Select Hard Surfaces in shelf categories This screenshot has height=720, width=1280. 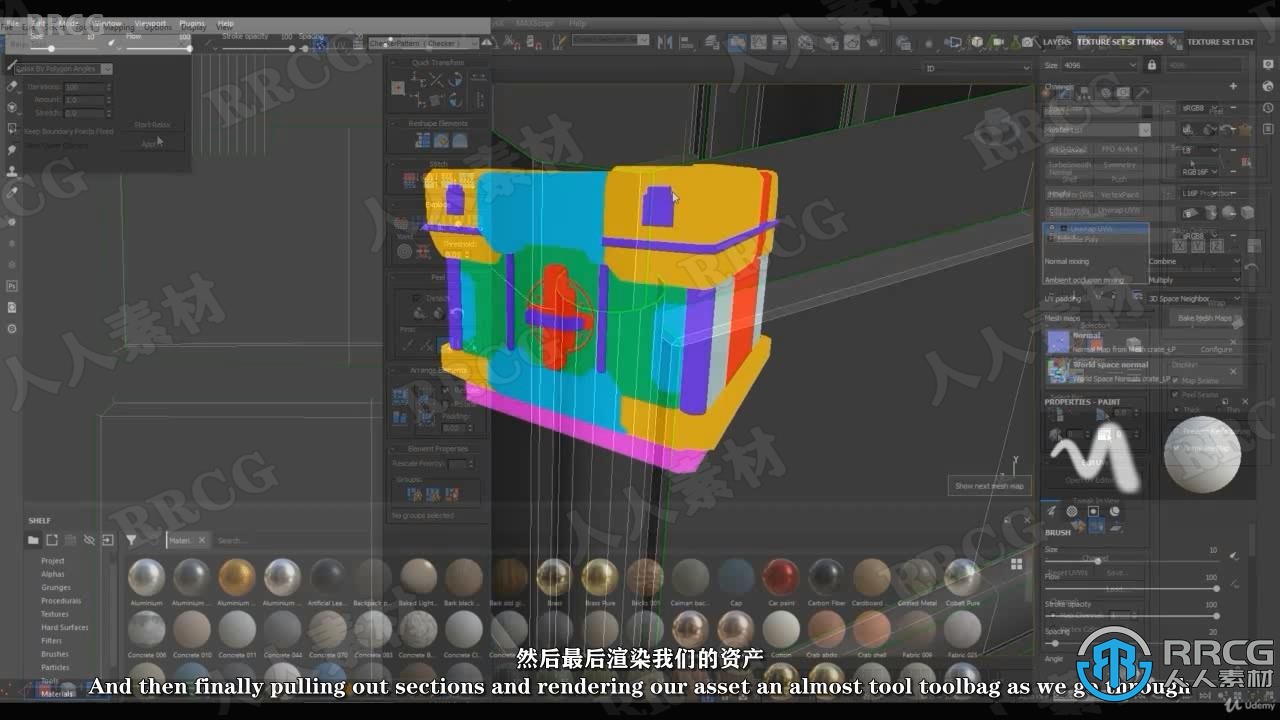[64, 627]
